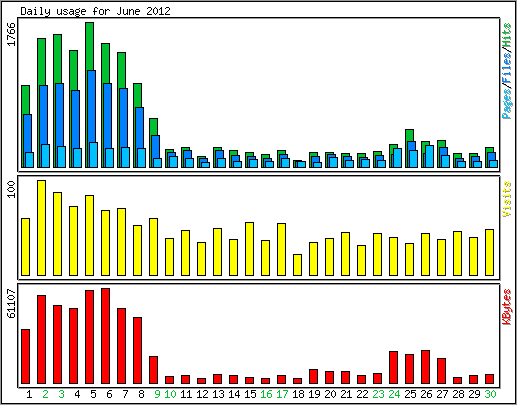The width and height of the screenshot is (517, 405).
Task: Click the green weekend day label 30
Action: pyautogui.click(x=490, y=394)
